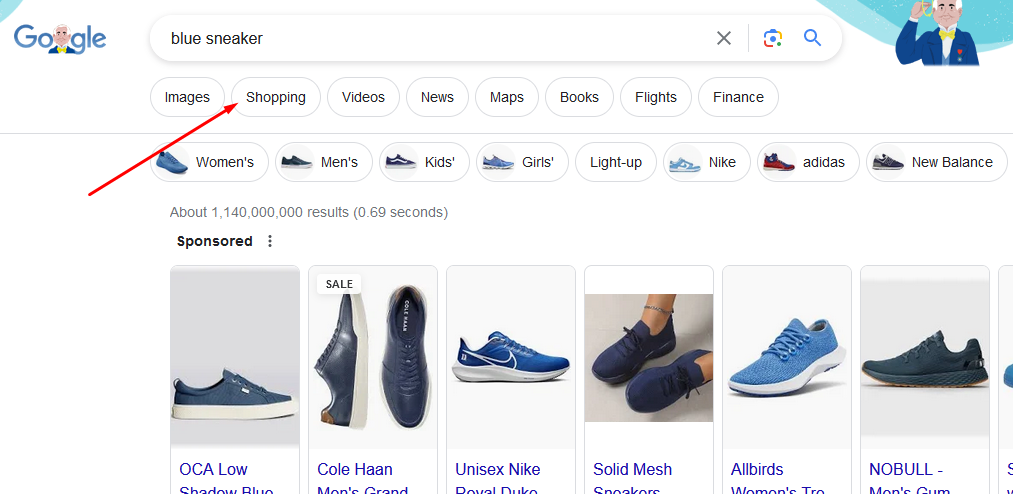The width and height of the screenshot is (1013, 494).
Task: Apply the adidas brand filter chip
Action: (x=808, y=162)
